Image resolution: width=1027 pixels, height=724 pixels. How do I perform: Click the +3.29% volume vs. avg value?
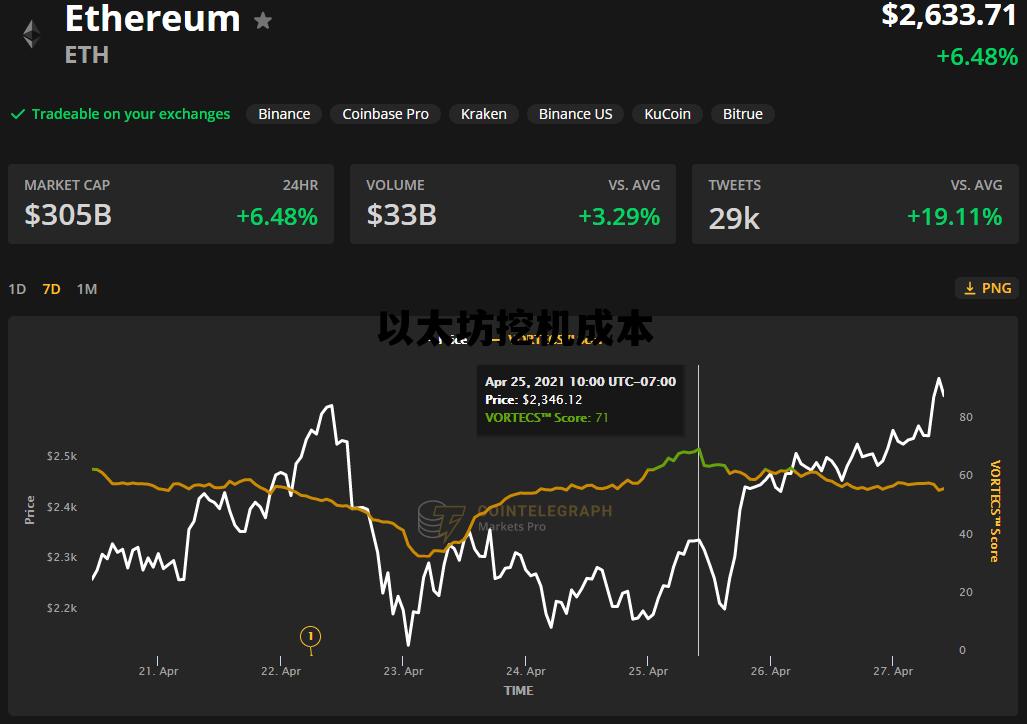coord(619,217)
